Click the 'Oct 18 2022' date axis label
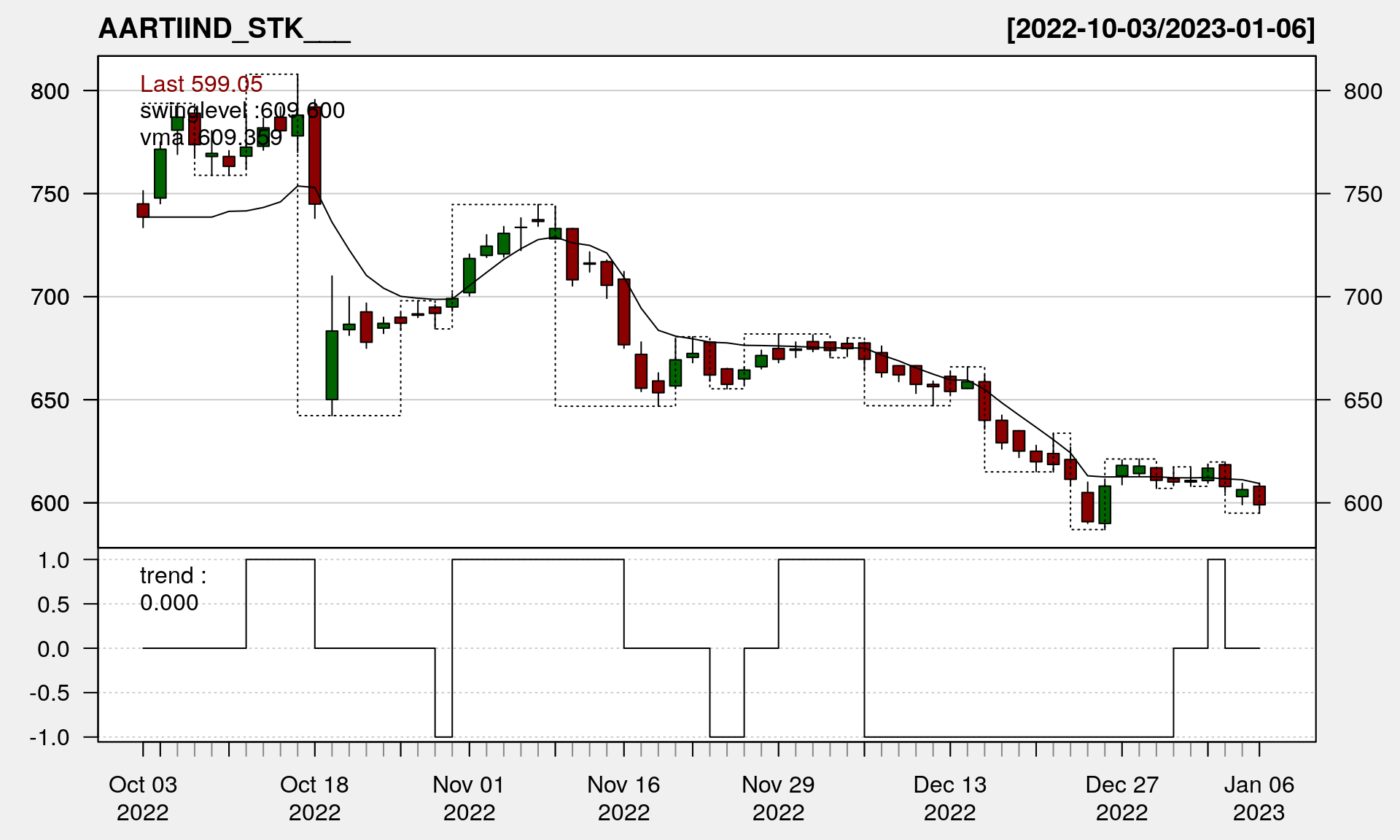 [314, 798]
